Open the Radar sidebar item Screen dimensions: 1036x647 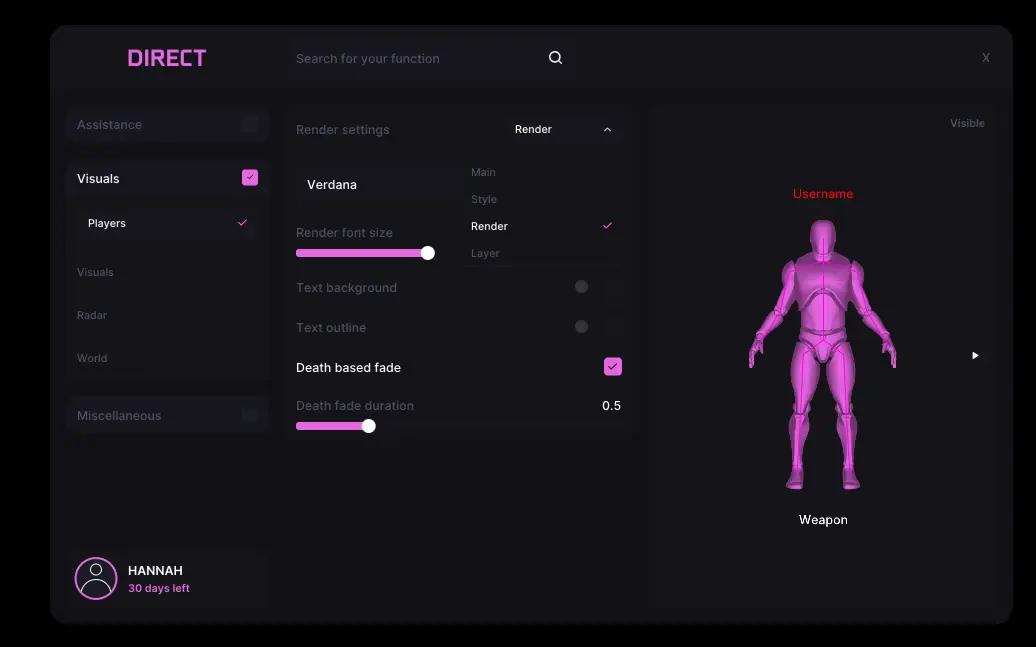pyautogui.click(x=92, y=315)
